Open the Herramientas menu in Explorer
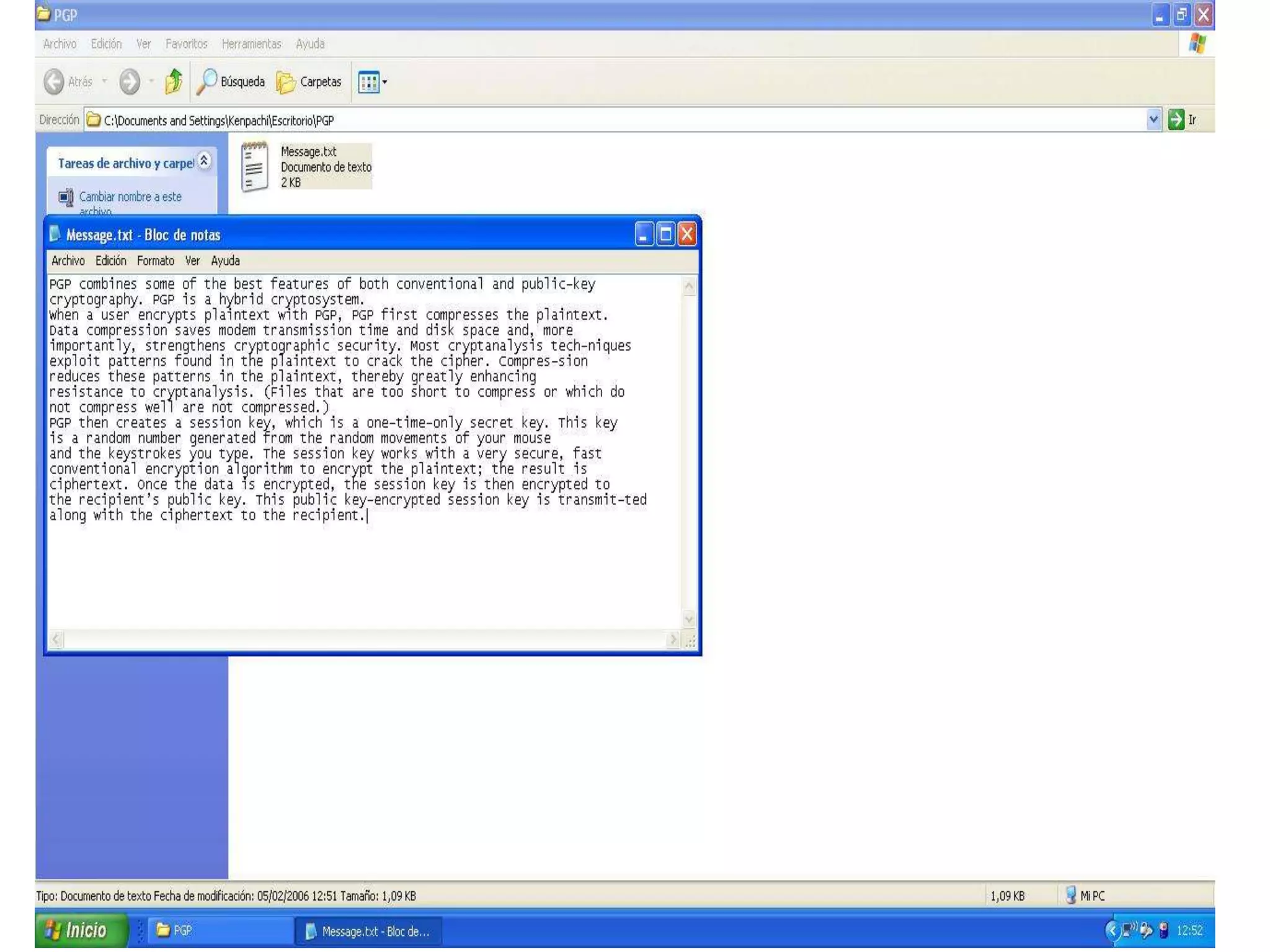This screenshot has height=952, width=1270. pos(251,44)
